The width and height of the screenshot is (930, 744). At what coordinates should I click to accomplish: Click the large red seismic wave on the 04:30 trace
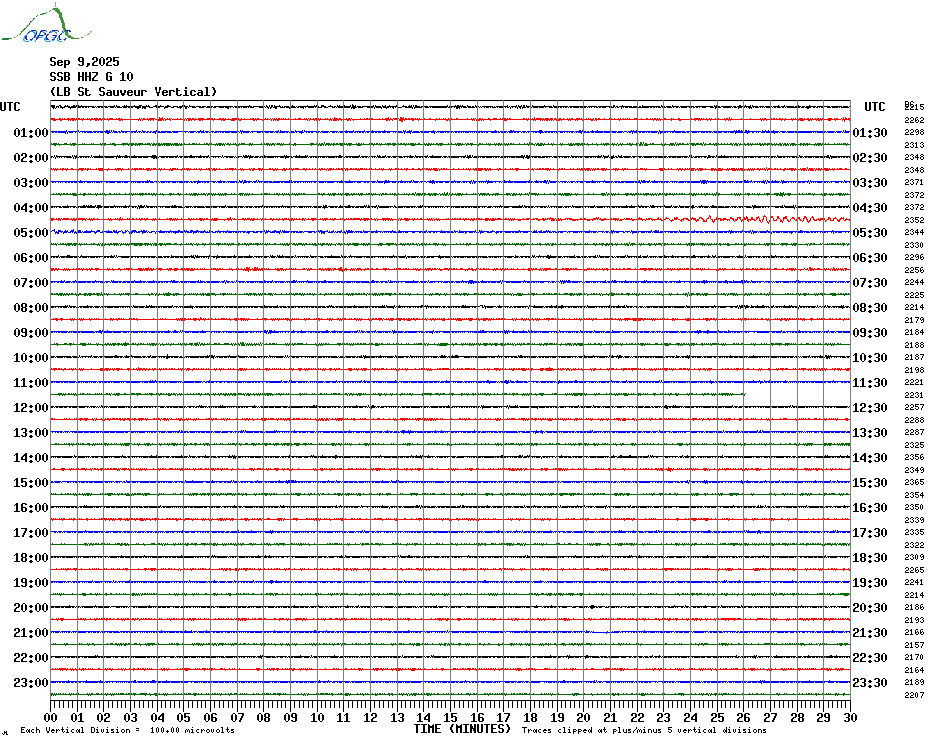[x=759, y=219]
